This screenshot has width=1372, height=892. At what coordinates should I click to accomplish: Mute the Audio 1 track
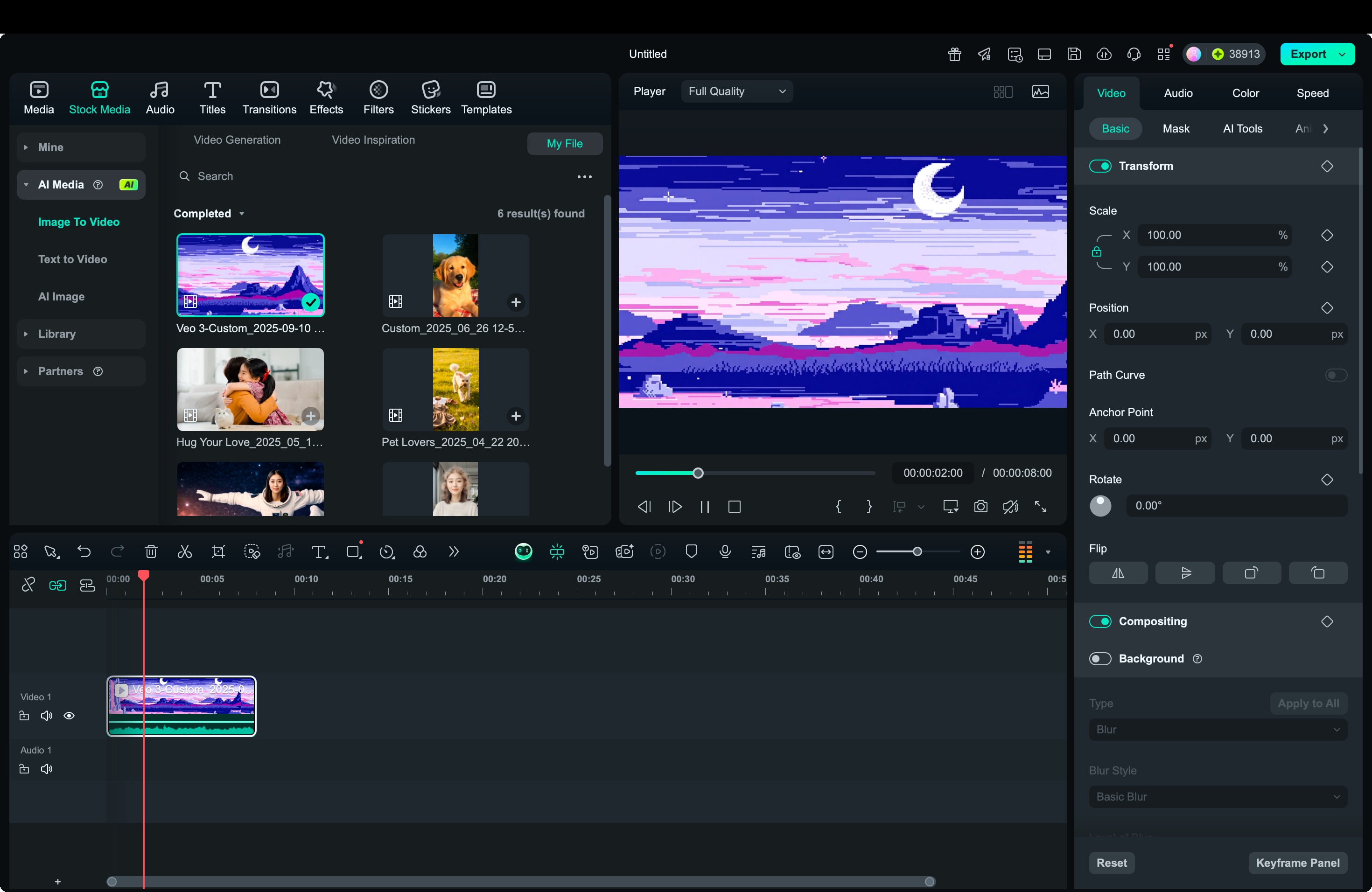point(47,769)
